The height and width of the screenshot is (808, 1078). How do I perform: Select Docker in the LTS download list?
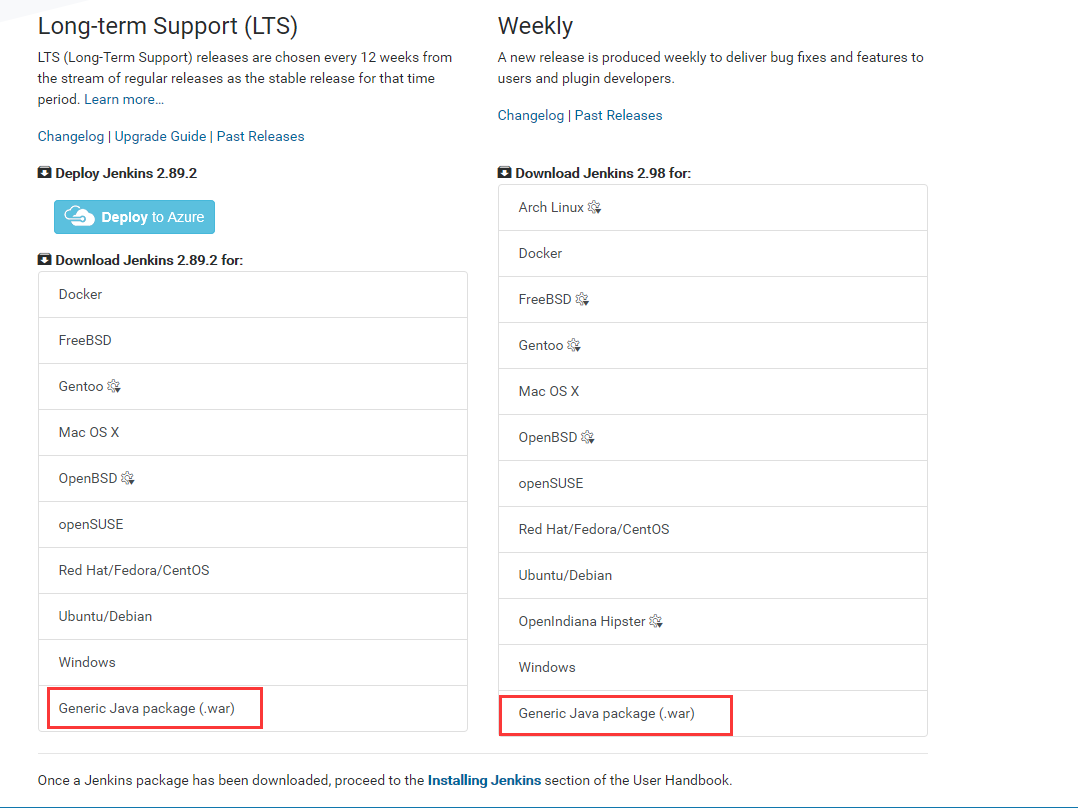click(81, 295)
